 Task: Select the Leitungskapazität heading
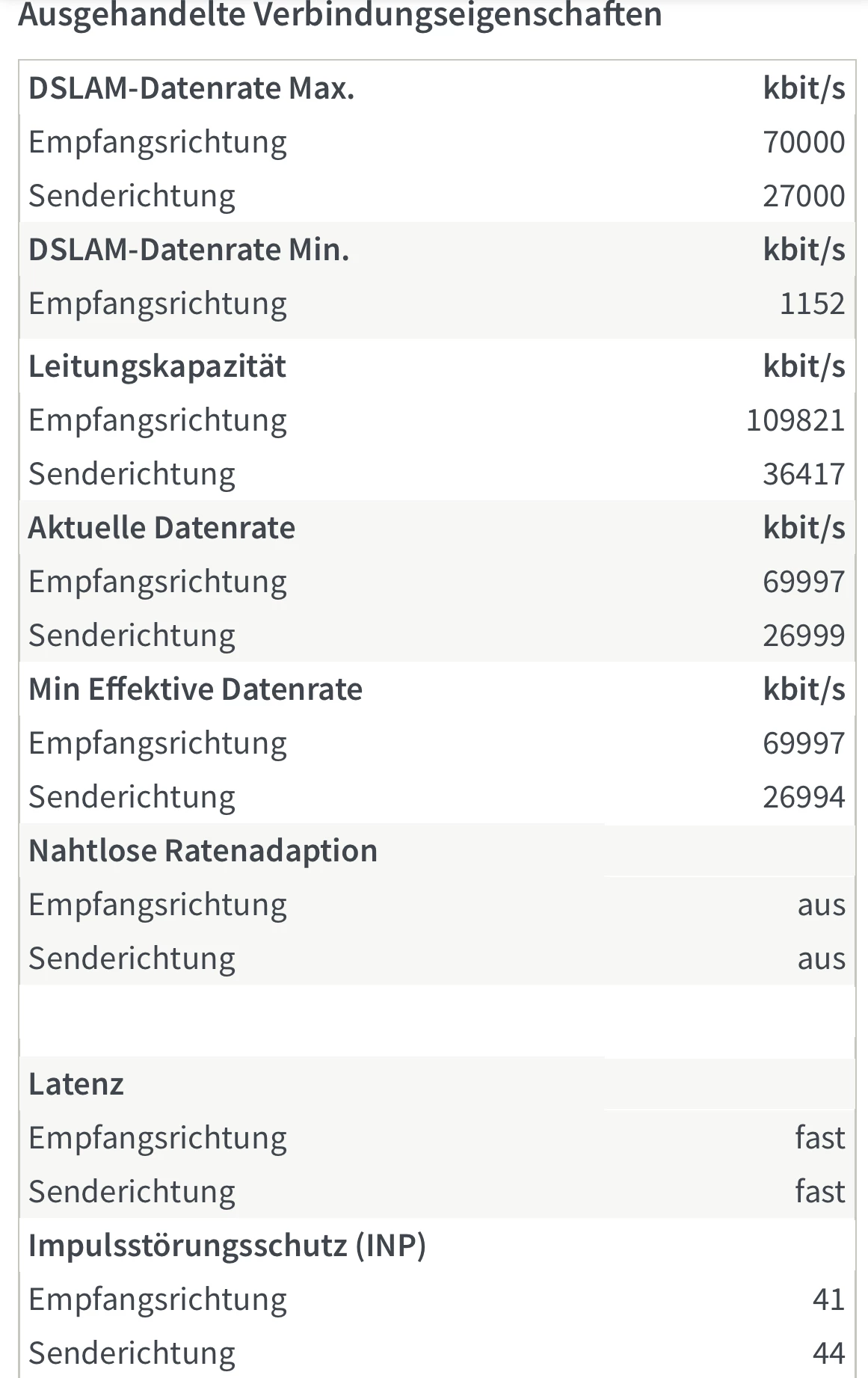pyautogui.click(x=157, y=366)
